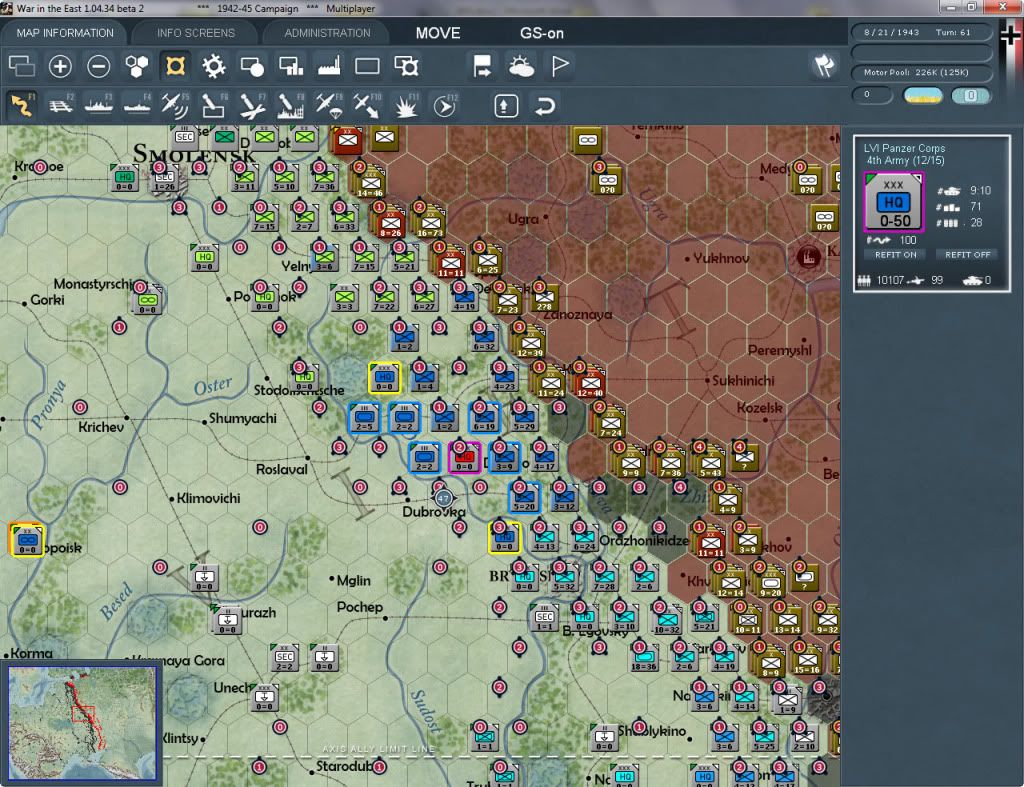
Task: Select the red Soviet unit labeled 12=40
Action: pos(590,383)
